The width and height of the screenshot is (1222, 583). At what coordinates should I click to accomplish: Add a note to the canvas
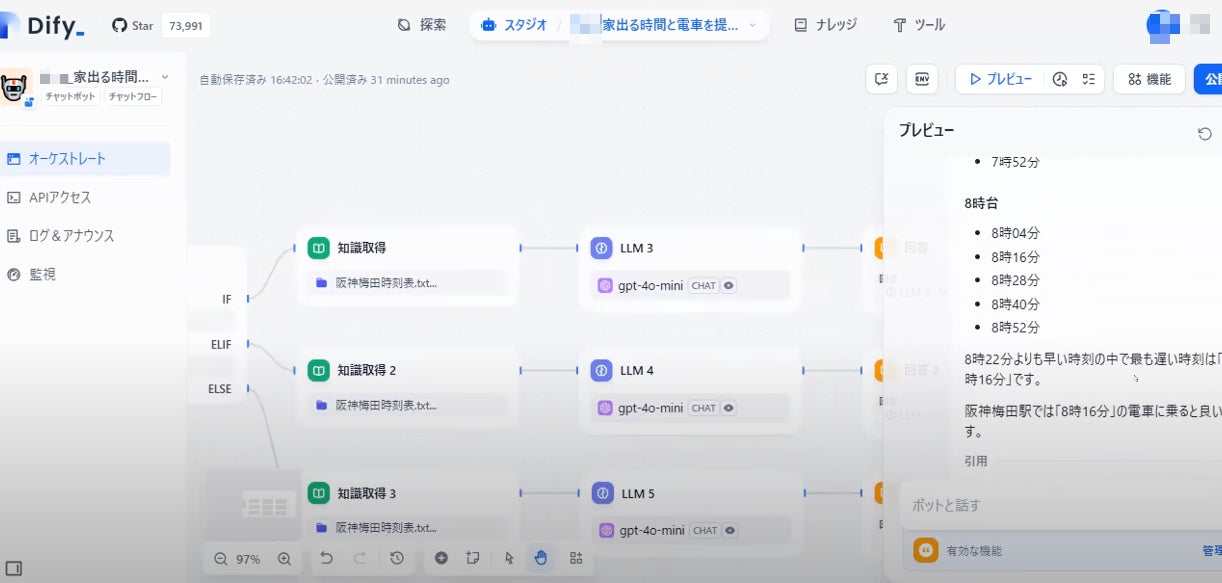tap(473, 558)
